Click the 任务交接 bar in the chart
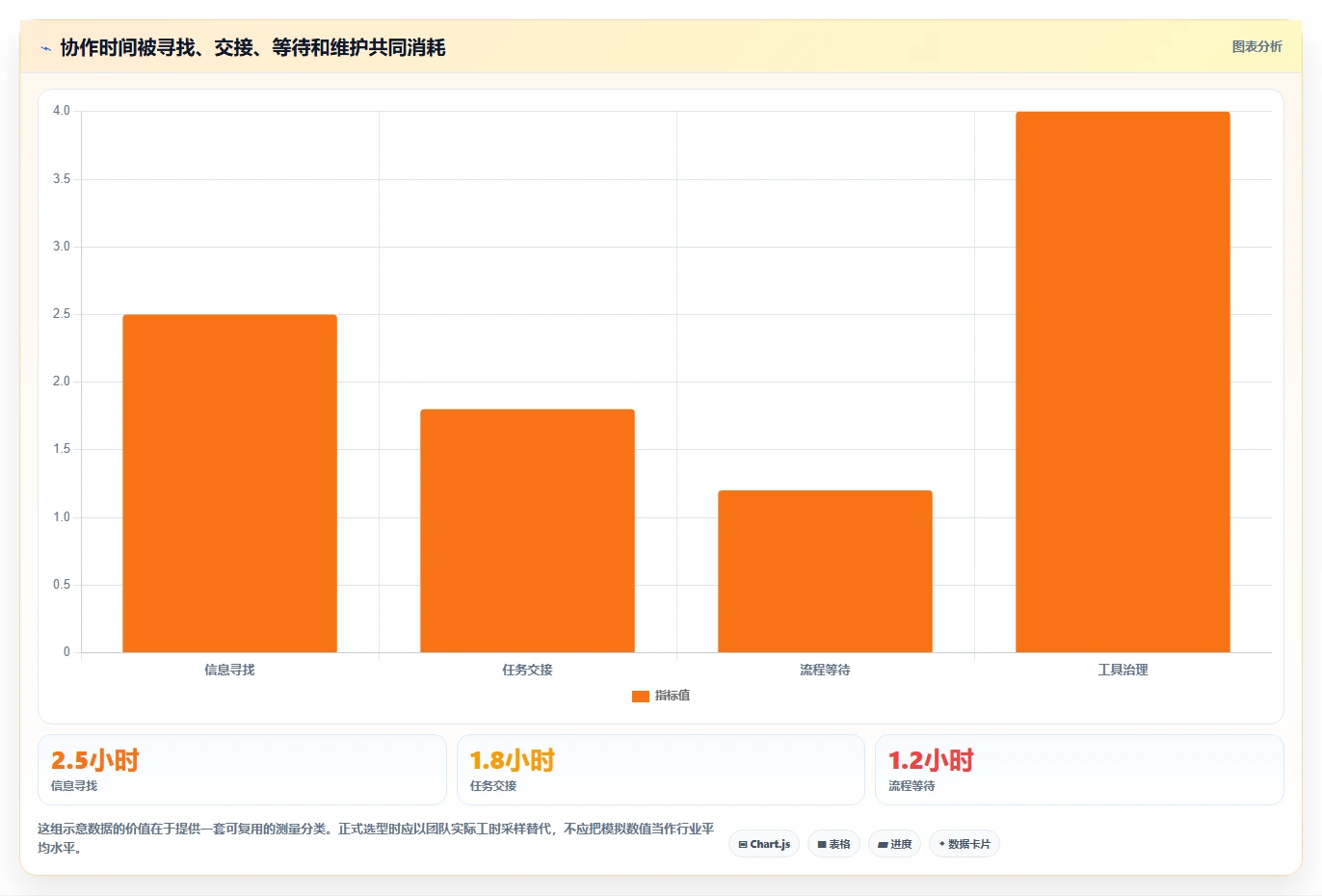Viewport: 1322px width, 896px height. click(527, 531)
